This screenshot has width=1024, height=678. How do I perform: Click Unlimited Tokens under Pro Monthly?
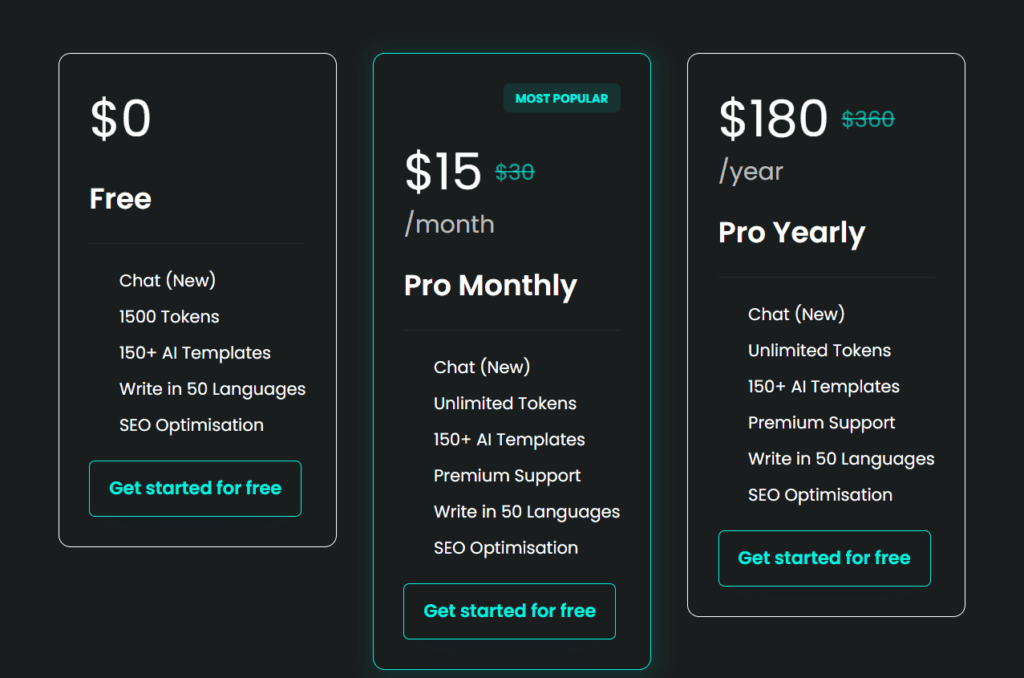[504, 403]
